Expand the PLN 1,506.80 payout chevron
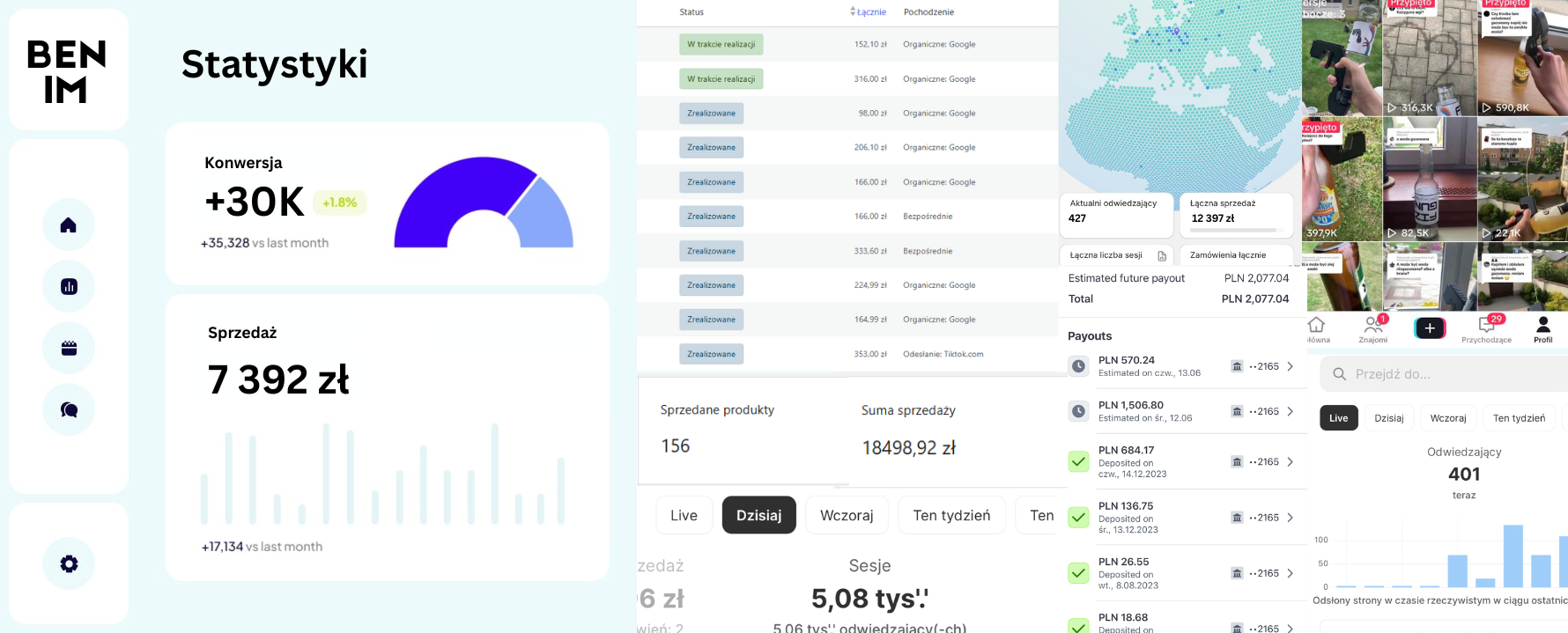Image resolution: width=1568 pixels, height=633 pixels. (x=1291, y=411)
